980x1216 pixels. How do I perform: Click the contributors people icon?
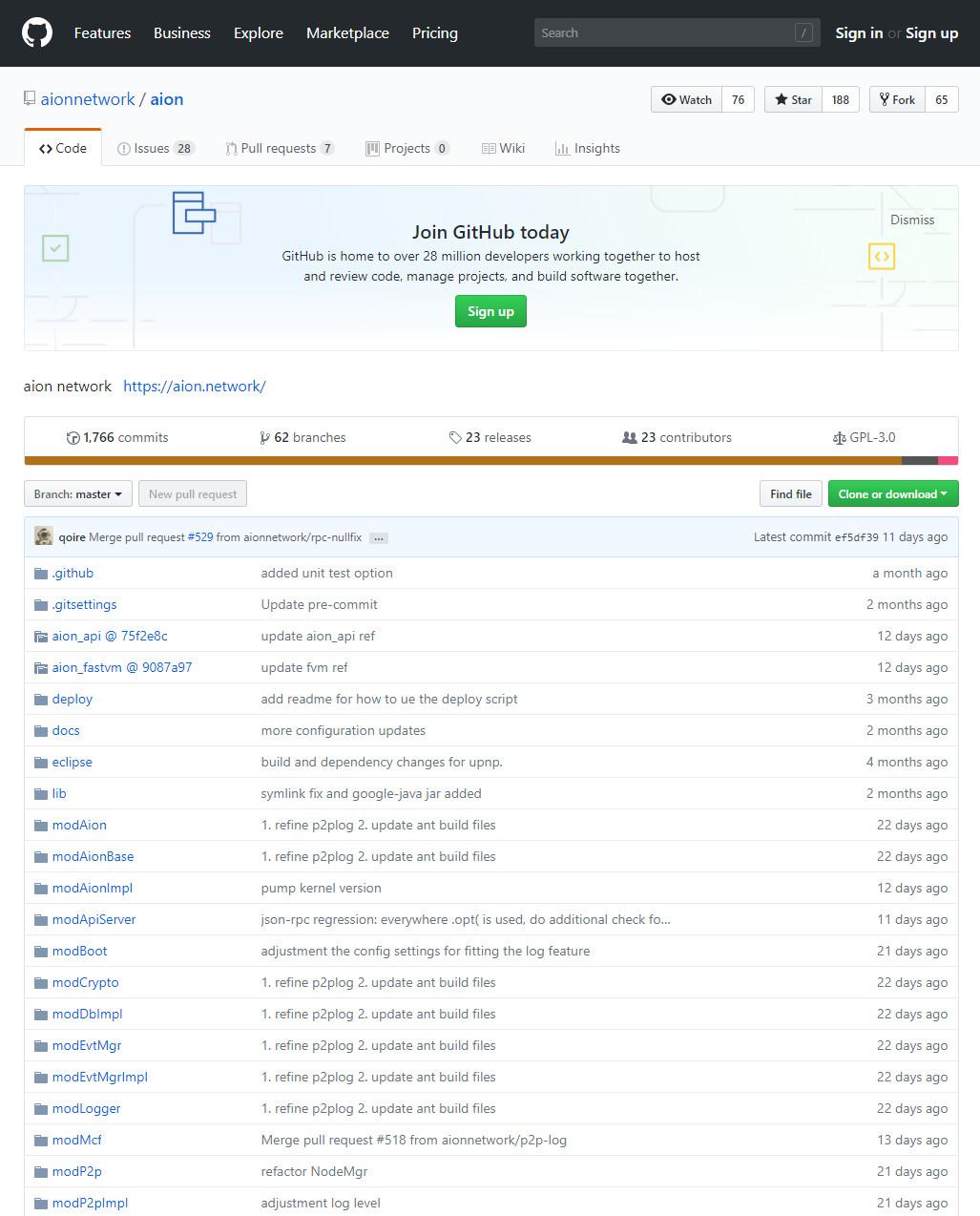click(629, 438)
